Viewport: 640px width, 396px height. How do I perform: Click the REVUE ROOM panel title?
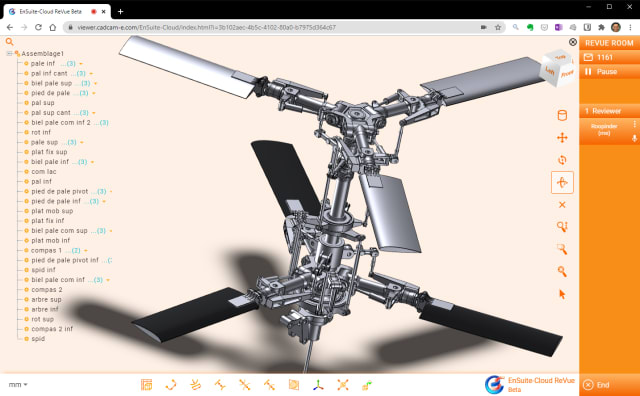[609, 43]
